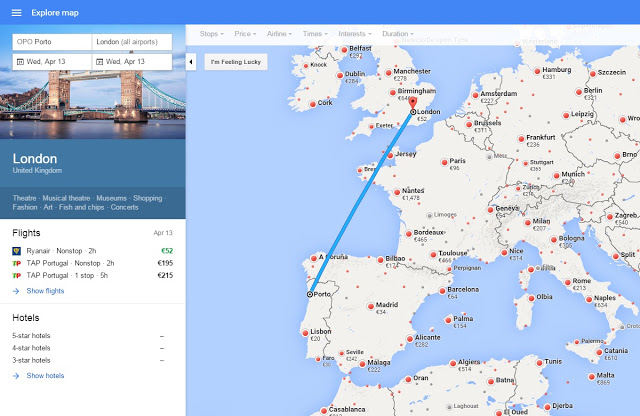Open the Stops filter dropdown
Viewport: 640px width, 416px height.
tap(211, 34)
